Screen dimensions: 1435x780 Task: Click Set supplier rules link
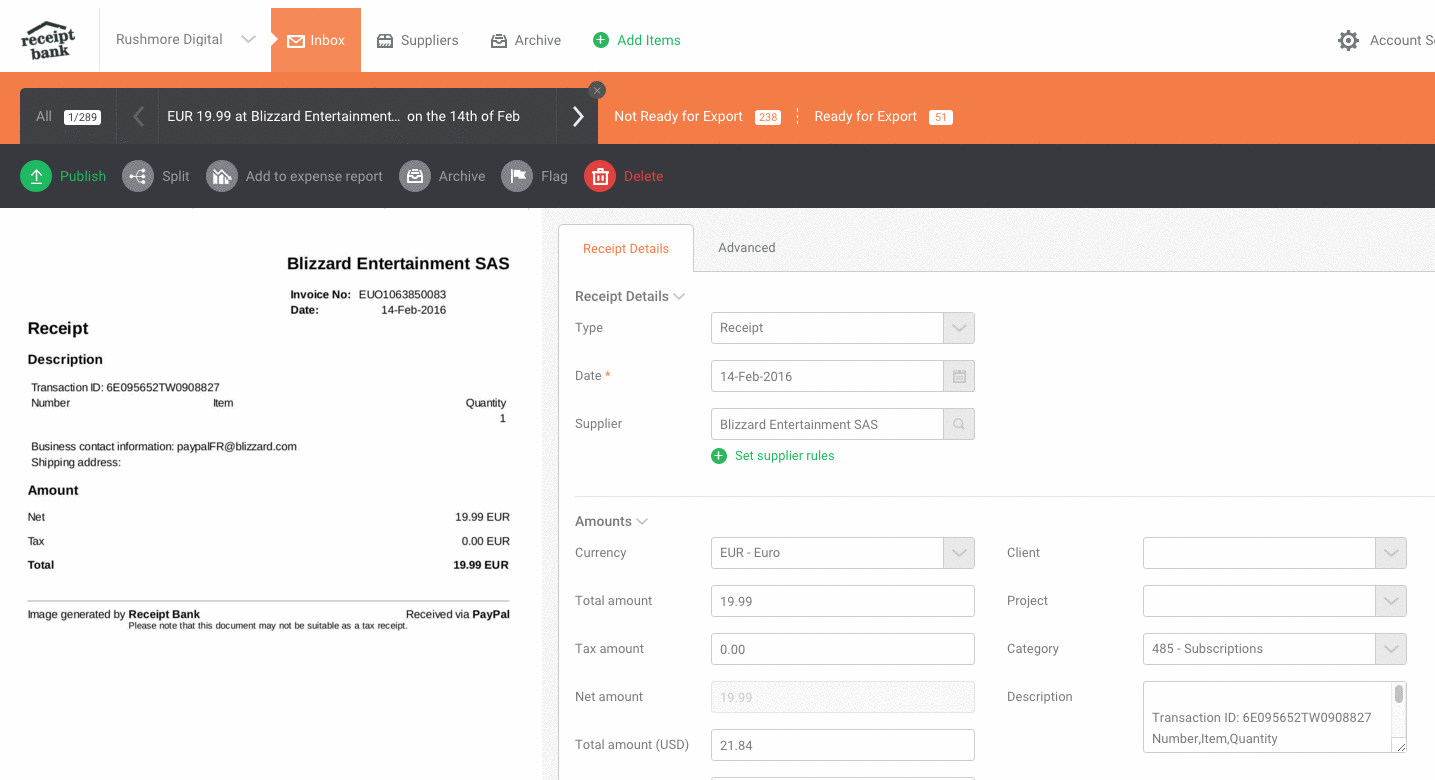pyautogui.click(x=784, y=456)
